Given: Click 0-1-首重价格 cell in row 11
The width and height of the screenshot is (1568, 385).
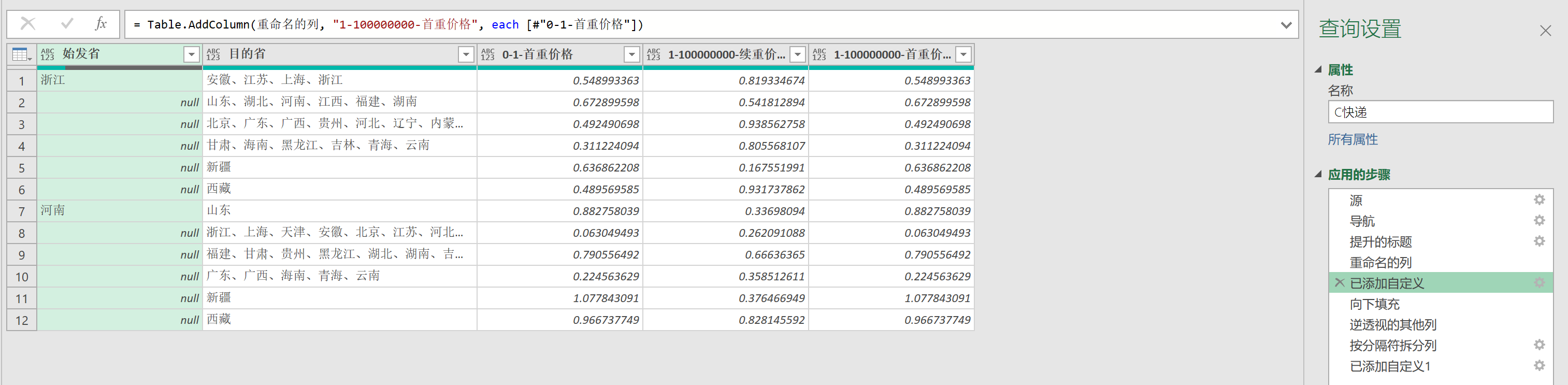Looking at the screenshot, I should [x=560, y=298].
